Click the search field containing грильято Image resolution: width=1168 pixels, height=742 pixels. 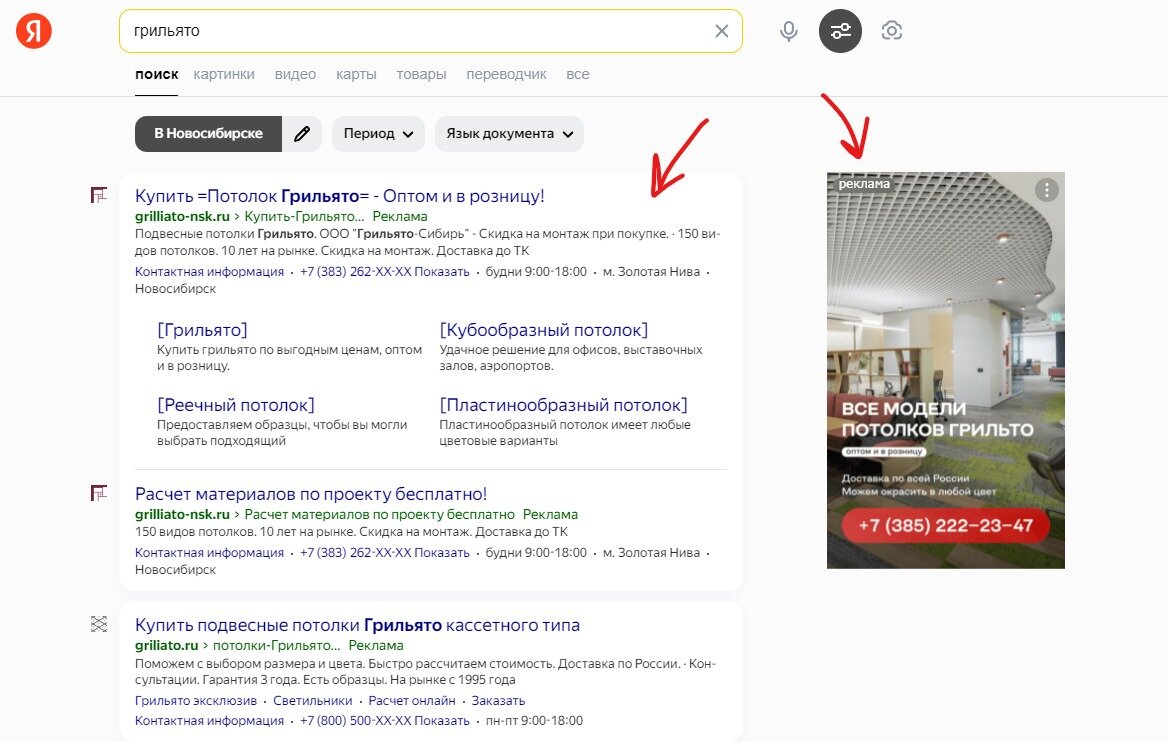click(x=431, y=31)
